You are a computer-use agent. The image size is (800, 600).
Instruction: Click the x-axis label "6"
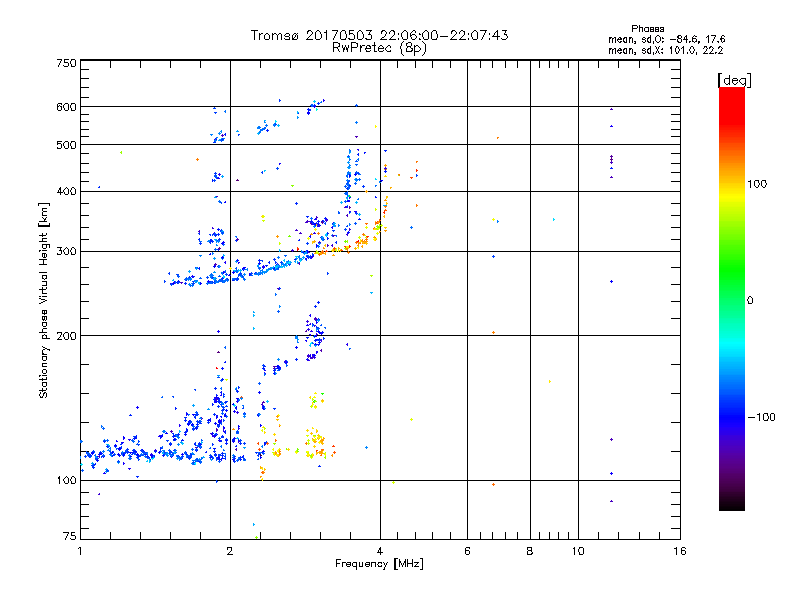[x=467, y=551]
